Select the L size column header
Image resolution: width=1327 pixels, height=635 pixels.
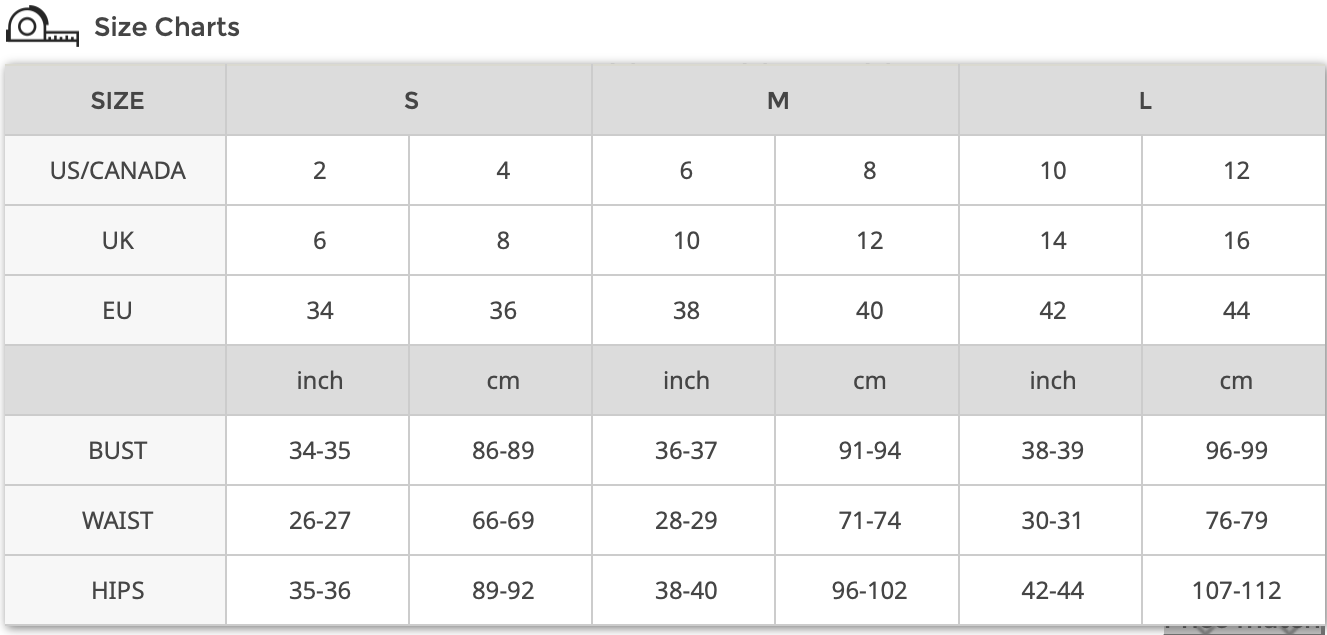(1144, 101)
